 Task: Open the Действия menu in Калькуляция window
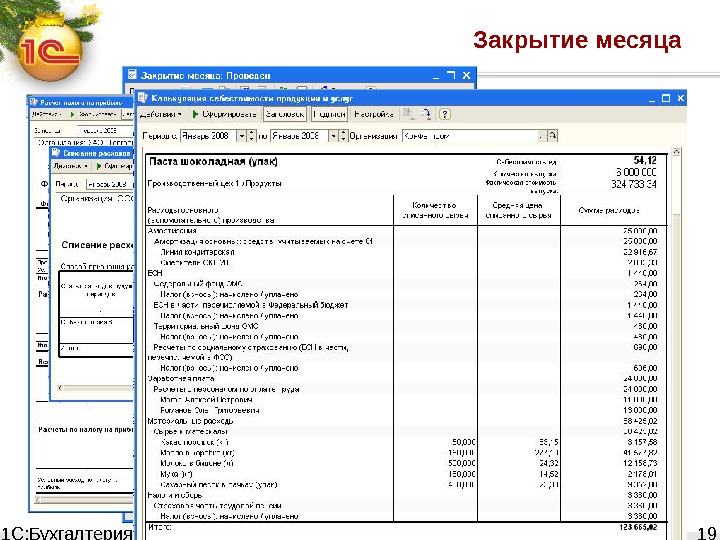click(x=160, y=114)
